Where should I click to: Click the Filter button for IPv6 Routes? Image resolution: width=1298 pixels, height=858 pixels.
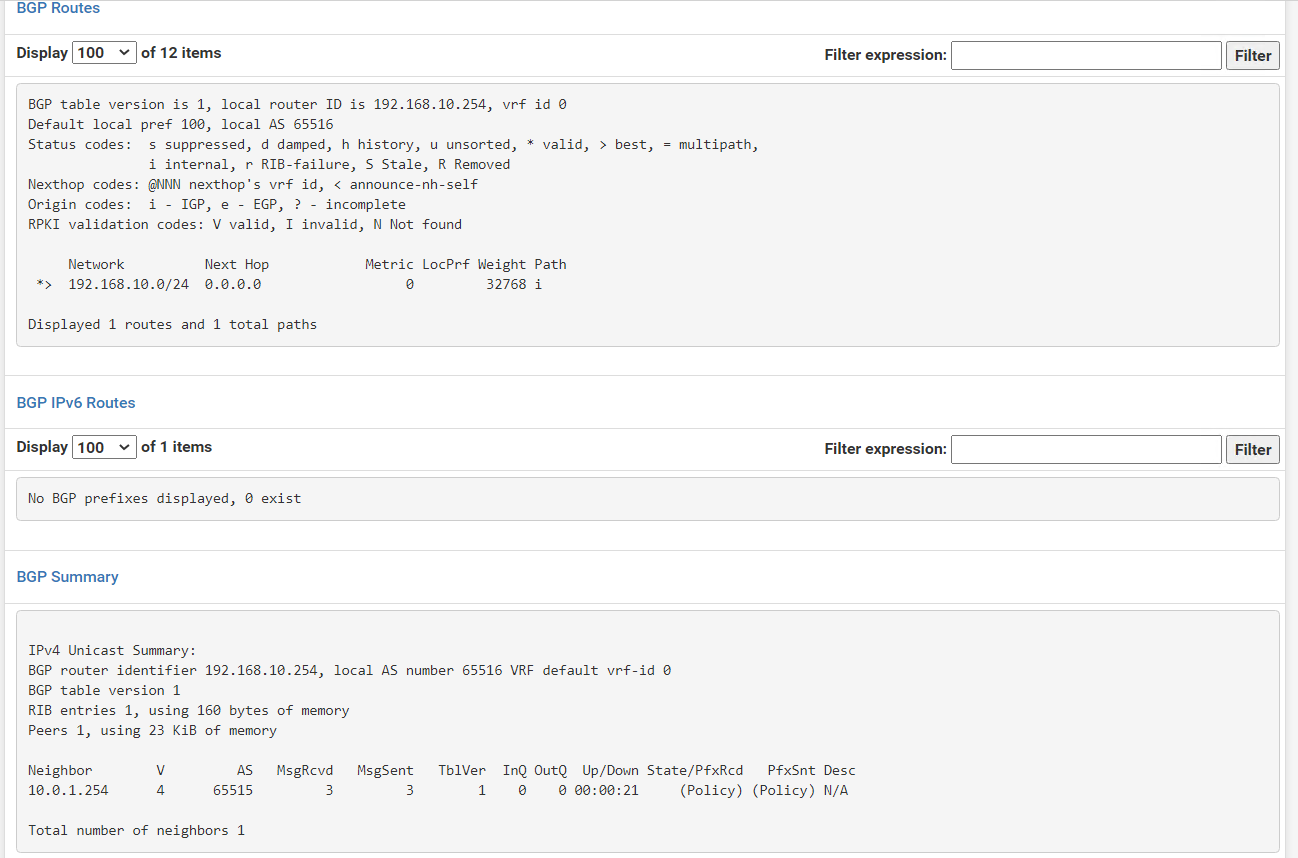coord(1252,450)
